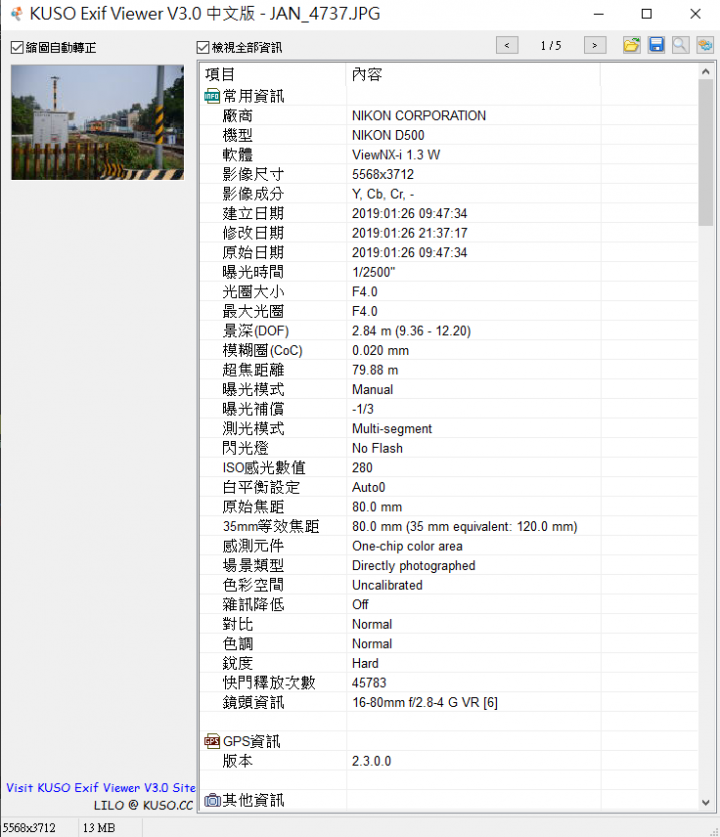This screenshot has height=837, width=720.
Task: Select the 光圈大小 row label
Action: (x=253, y=291)
